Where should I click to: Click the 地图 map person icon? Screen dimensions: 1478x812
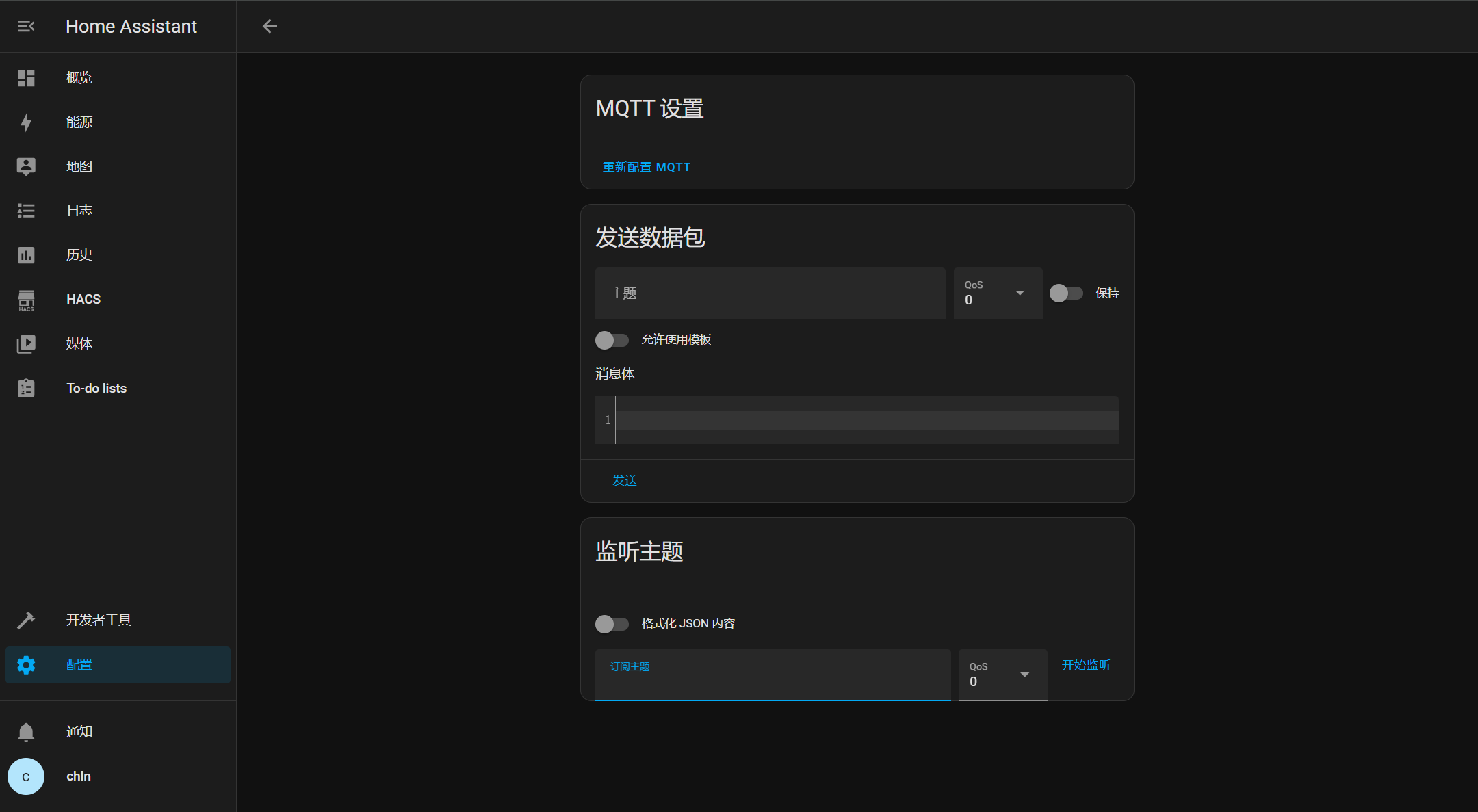(x=26, y=166)
